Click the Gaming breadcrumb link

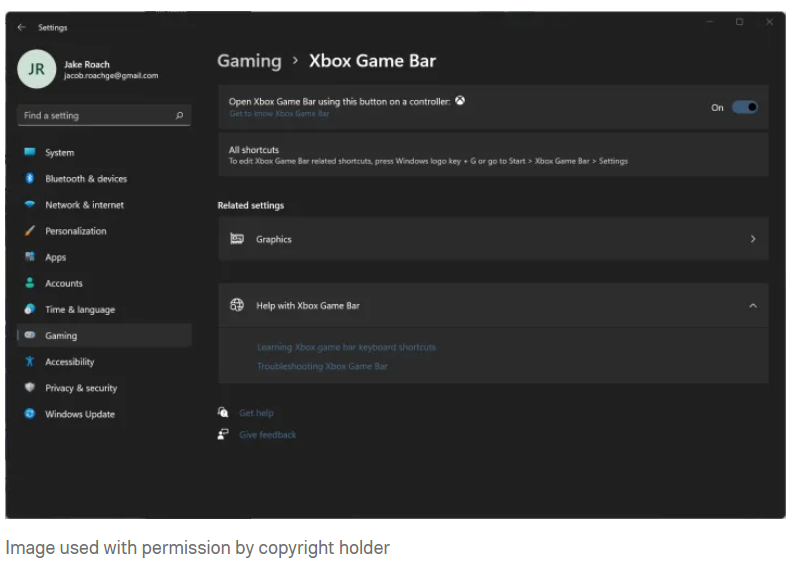coord(250,61)
